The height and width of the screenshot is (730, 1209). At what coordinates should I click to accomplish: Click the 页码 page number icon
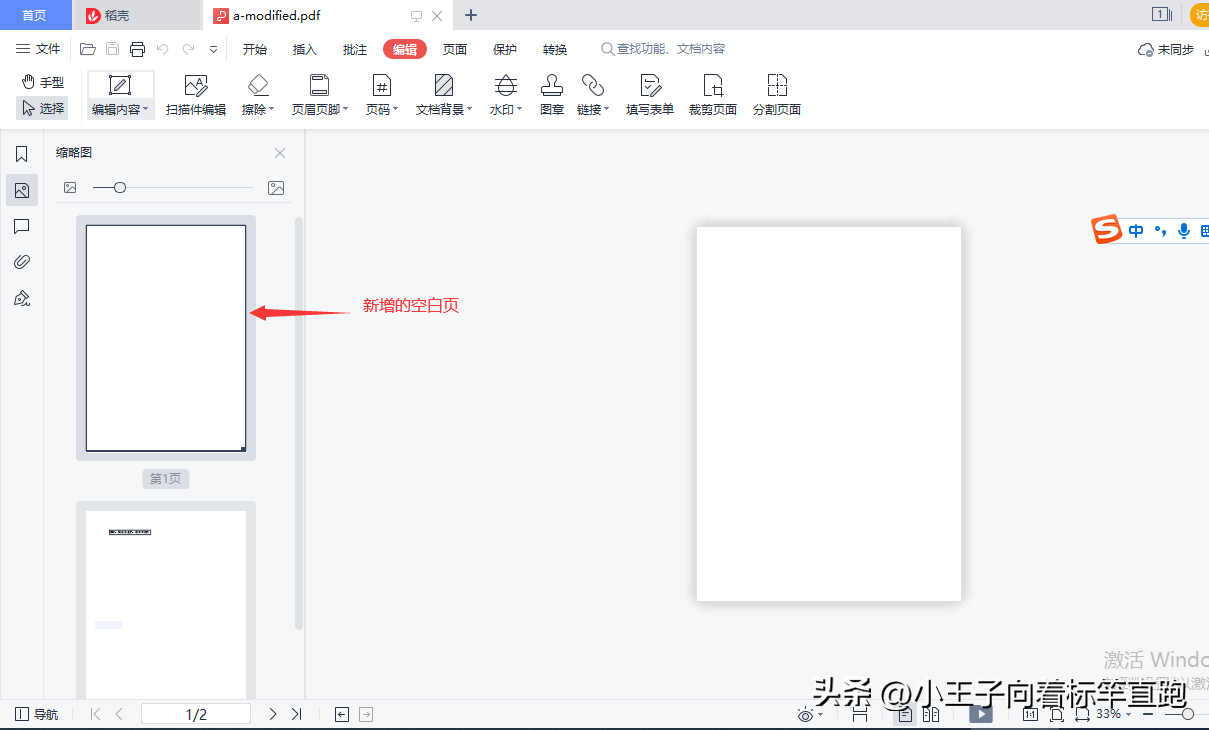point(381,85)
